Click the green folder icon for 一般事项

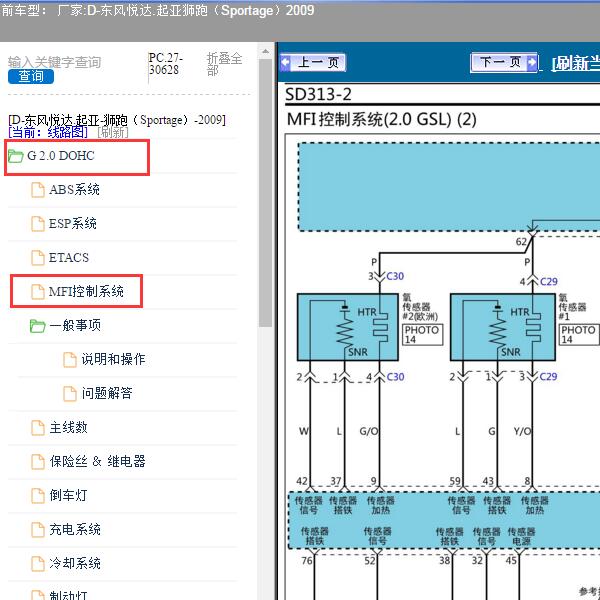pos(38,326)
